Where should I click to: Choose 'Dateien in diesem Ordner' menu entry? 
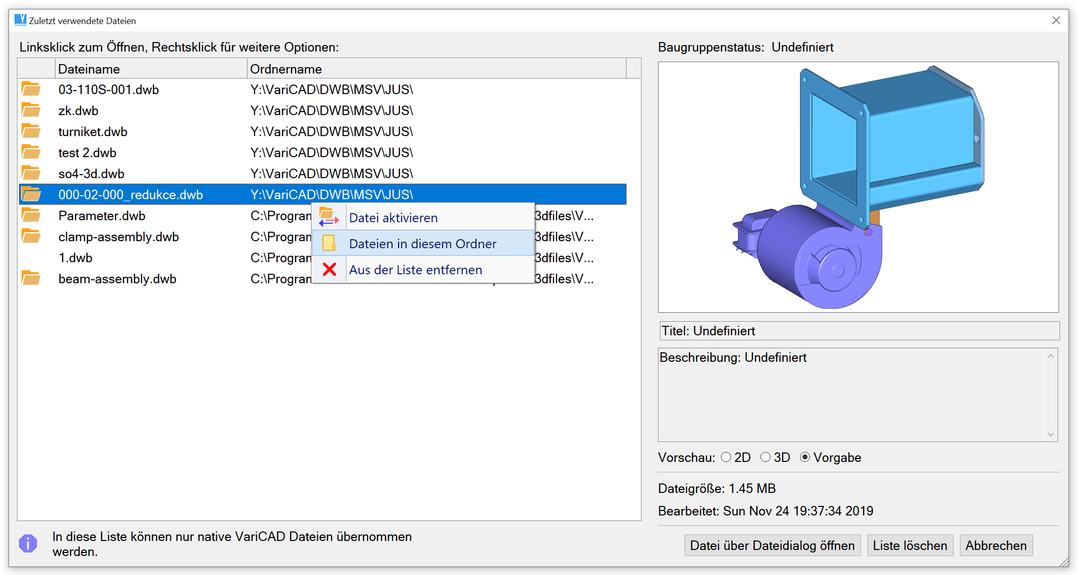point(422,243)
